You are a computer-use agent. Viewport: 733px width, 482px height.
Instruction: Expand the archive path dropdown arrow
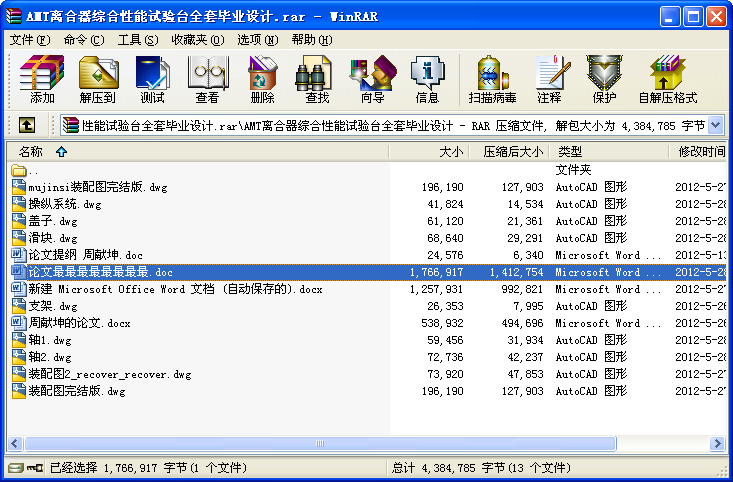(x=716, y=125)
